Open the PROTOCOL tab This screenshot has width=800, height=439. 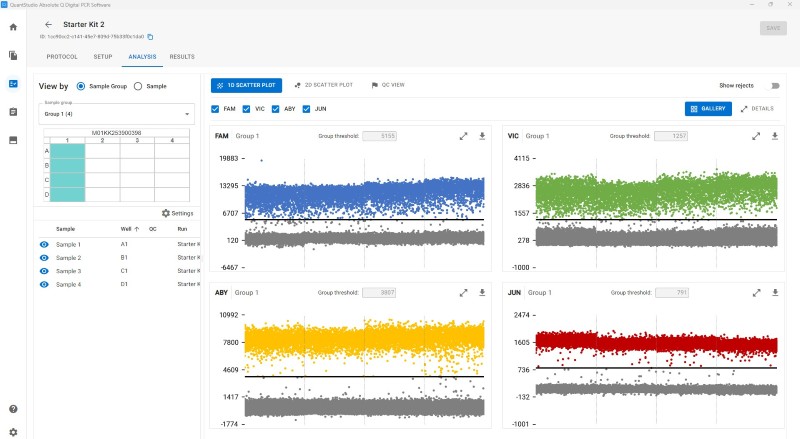62,57
